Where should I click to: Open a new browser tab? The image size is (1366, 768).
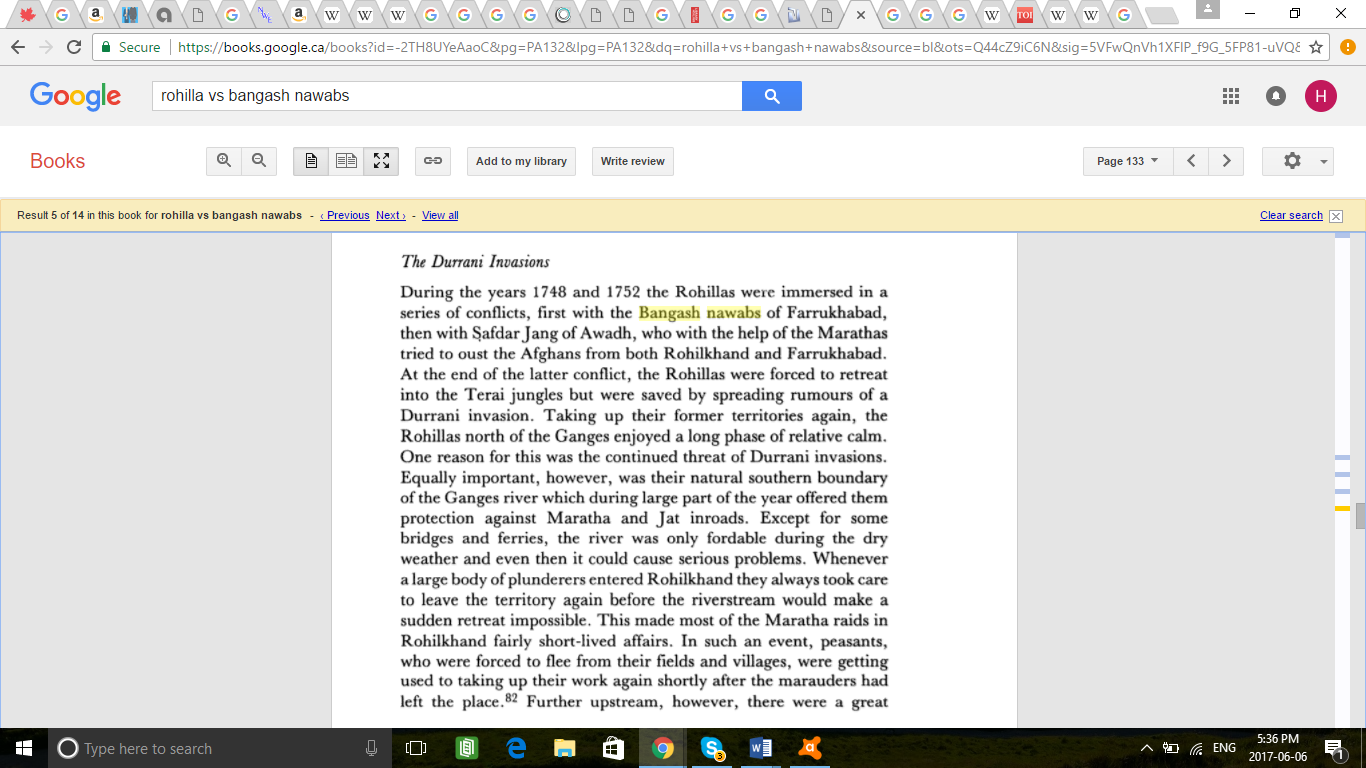(1160, 15)
